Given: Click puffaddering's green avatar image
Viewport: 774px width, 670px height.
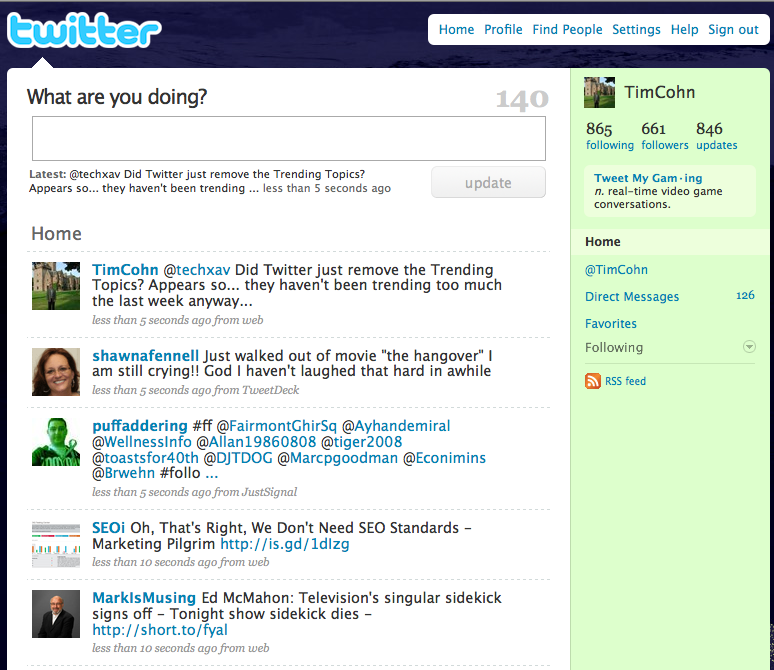Looking at the screenshot, I should click(56, 442).
